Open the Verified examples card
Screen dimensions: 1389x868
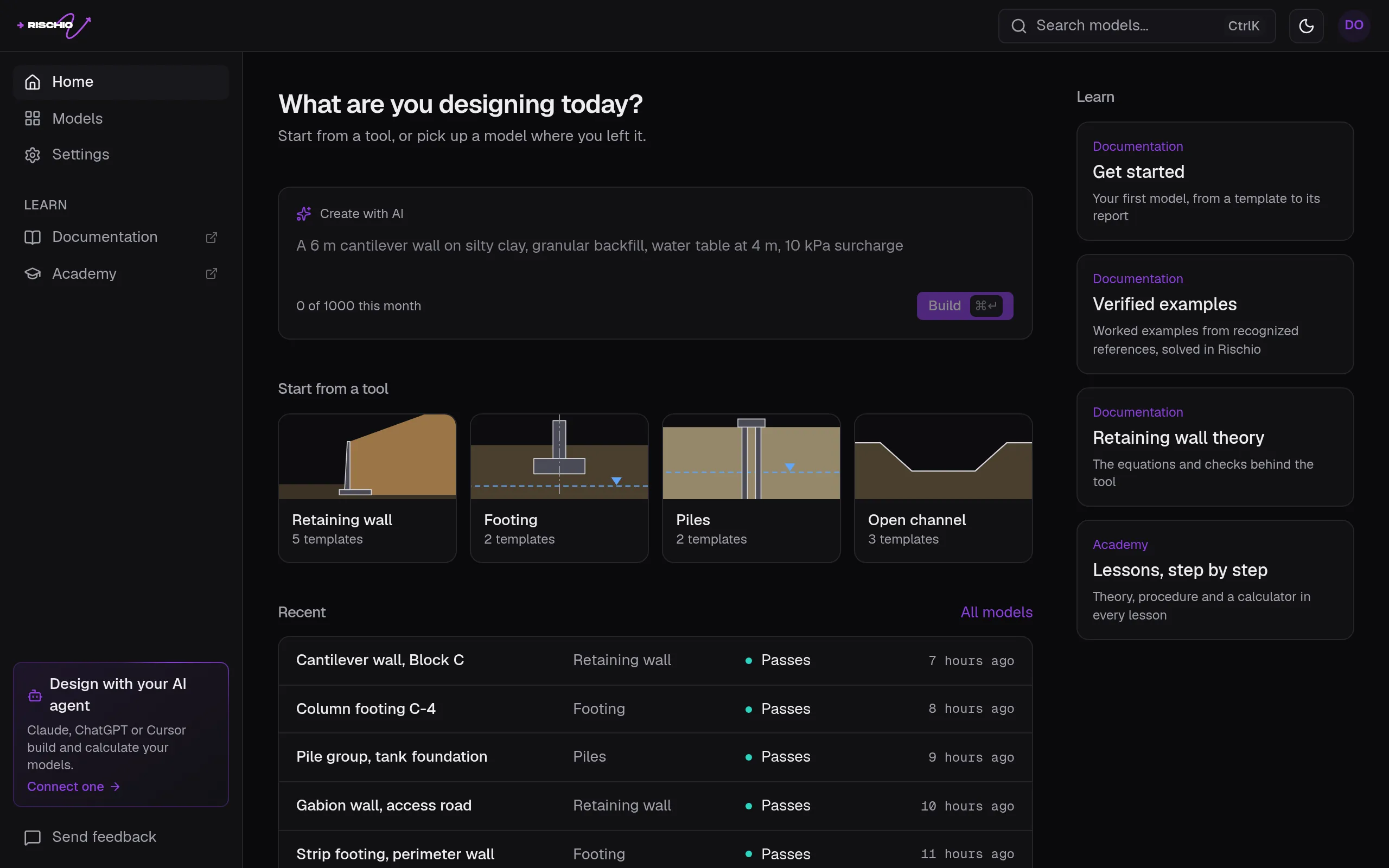[1215, 314]
